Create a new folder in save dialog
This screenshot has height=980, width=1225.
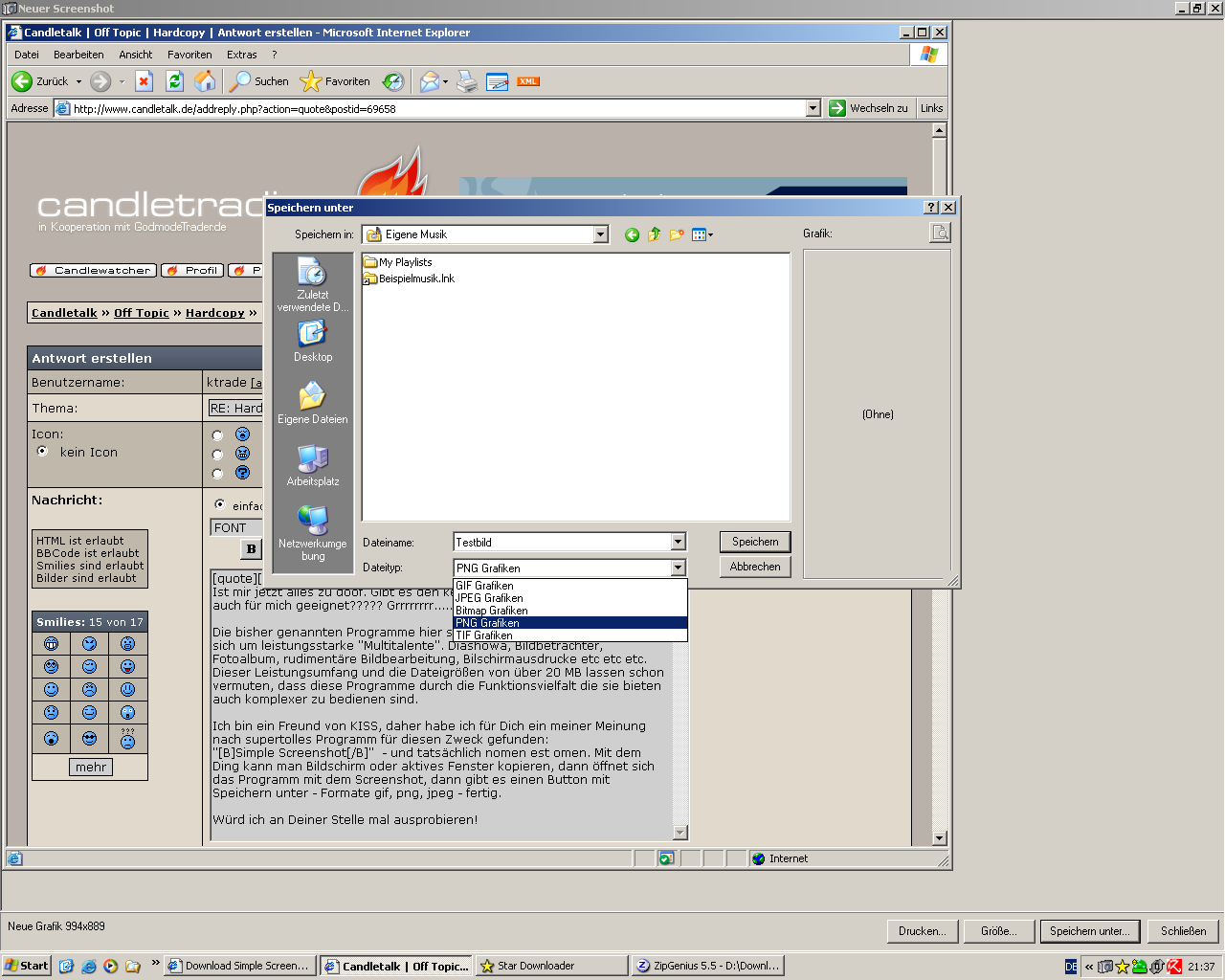677,234
